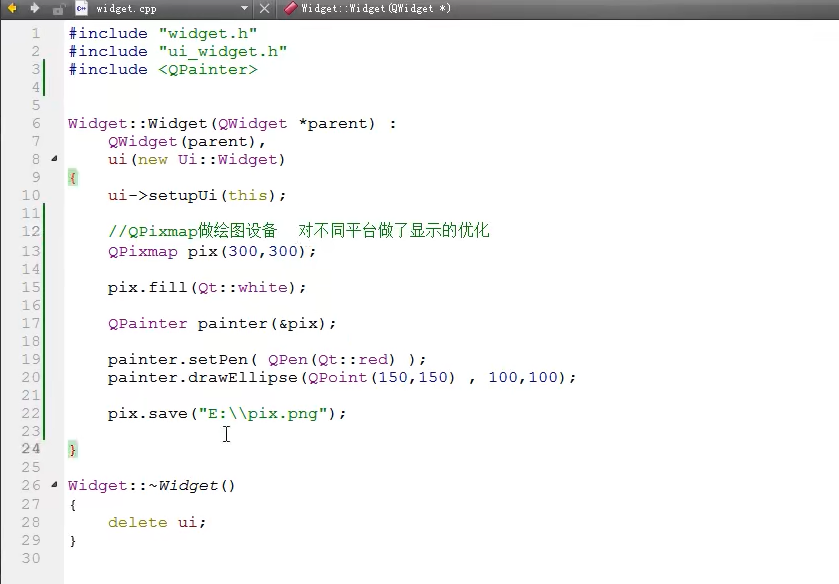Click the pix.save("E:\\pix.png"); line
The image size is (839, 584).
tap(227, 413)
